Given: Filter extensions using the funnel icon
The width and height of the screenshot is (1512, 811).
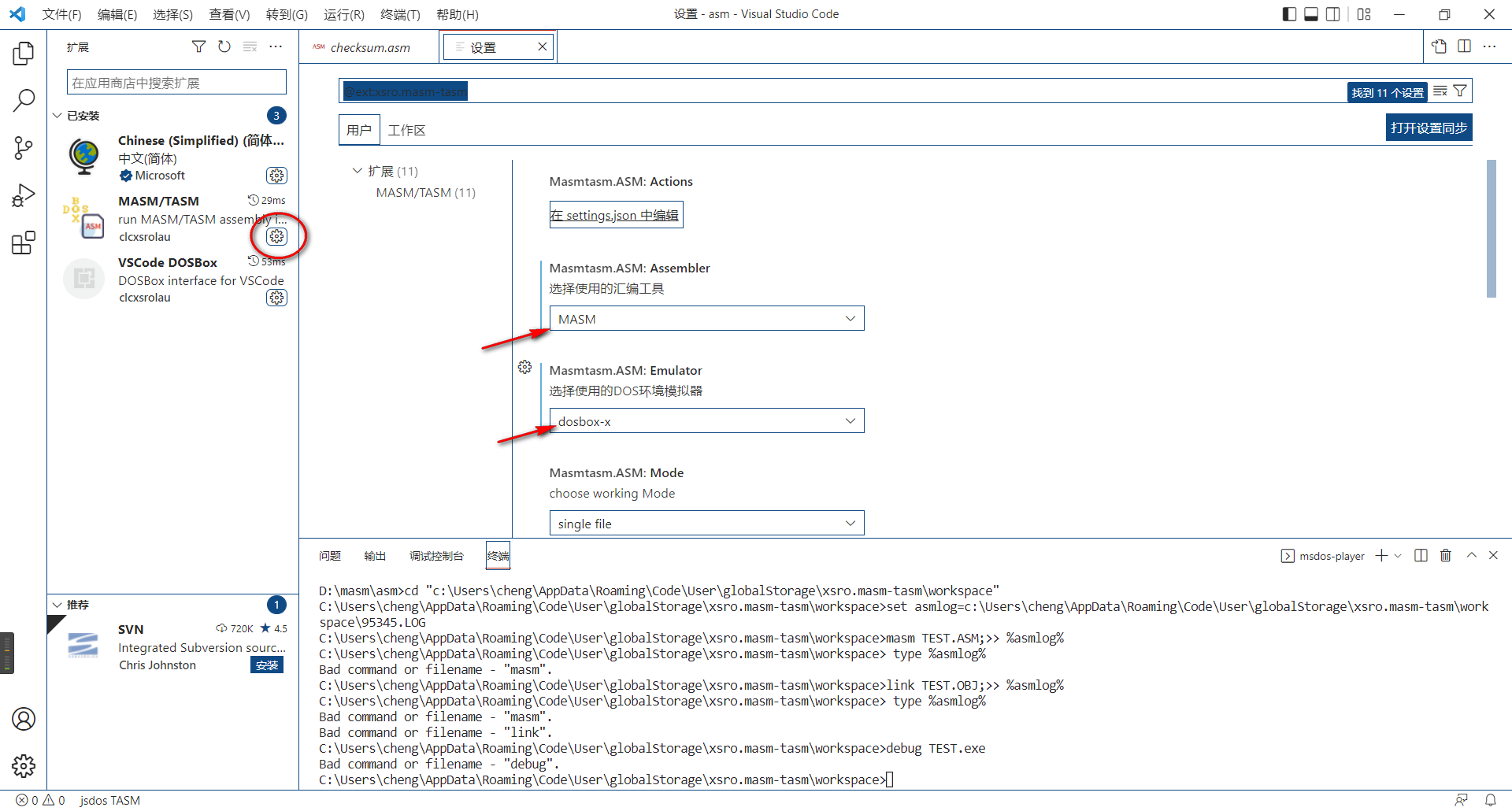Looking at the screenshot, I should pos(198,46).
